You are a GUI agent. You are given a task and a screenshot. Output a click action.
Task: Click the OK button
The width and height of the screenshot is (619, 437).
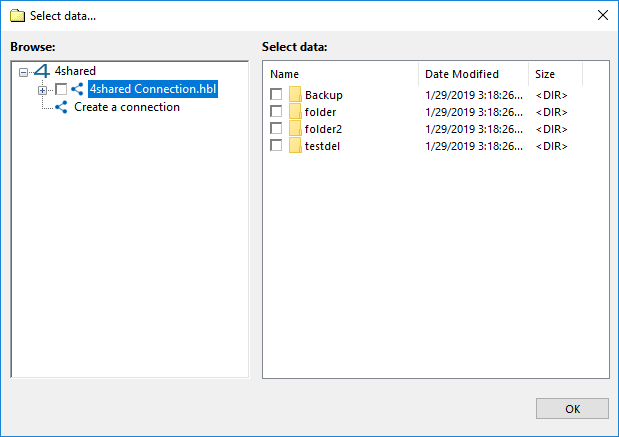(572, 409)
